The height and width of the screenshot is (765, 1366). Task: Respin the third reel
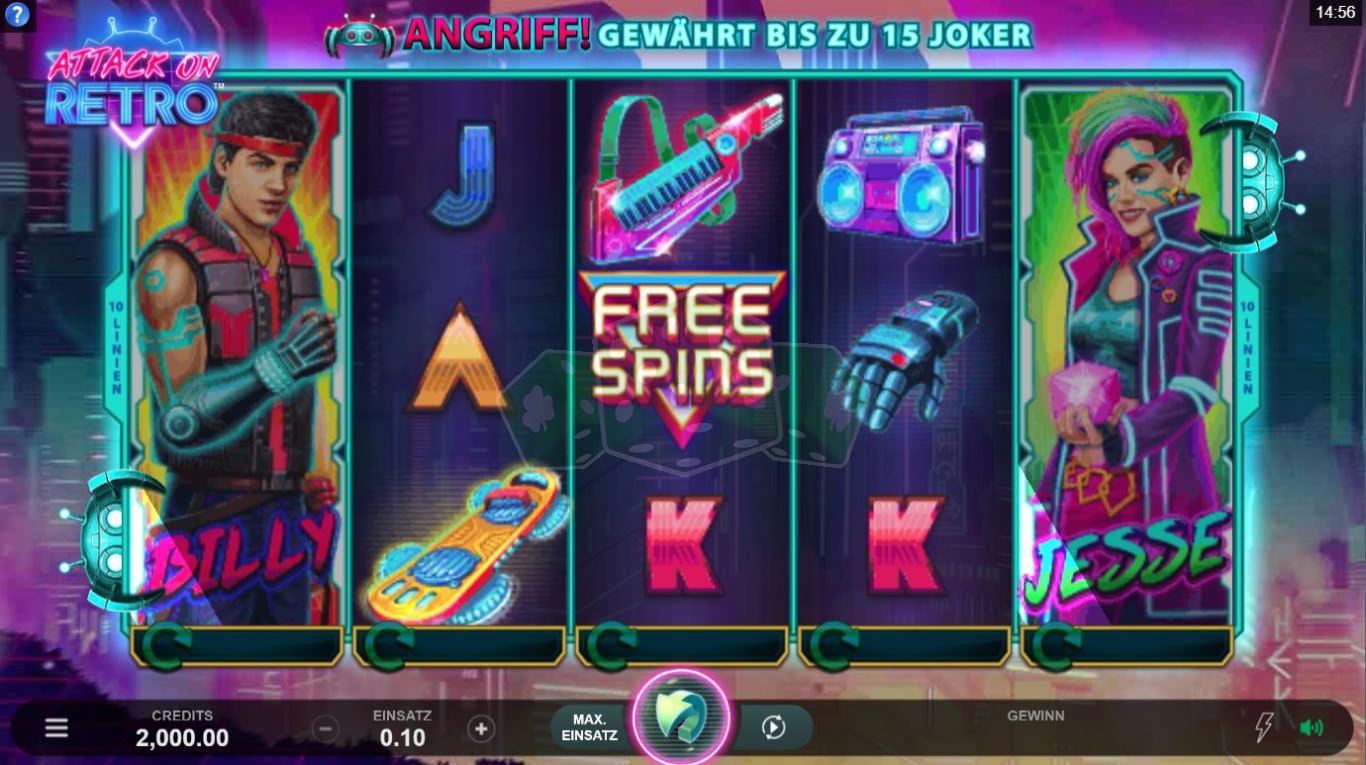683,646
